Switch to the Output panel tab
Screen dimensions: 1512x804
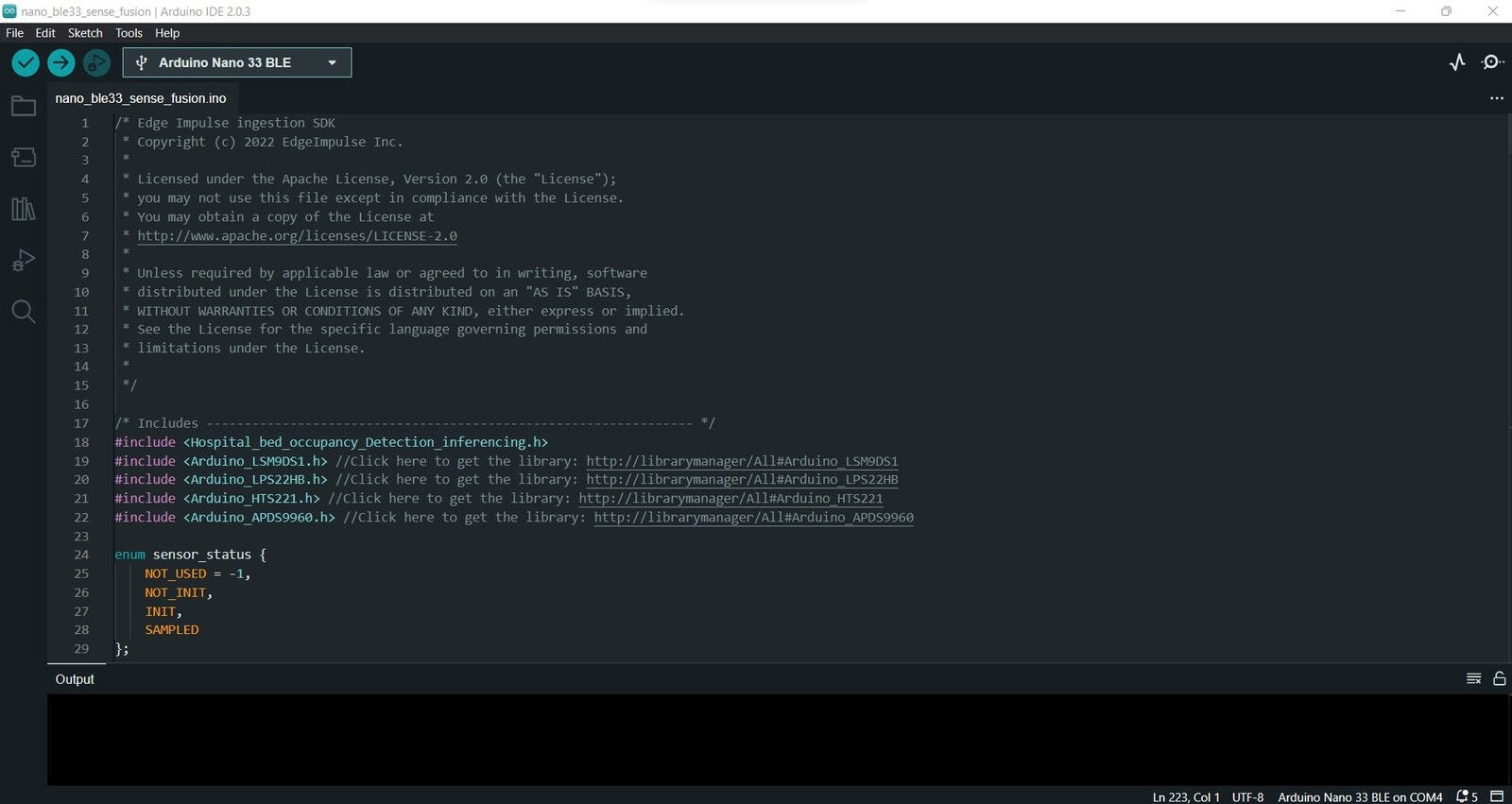tap(76, 679)
